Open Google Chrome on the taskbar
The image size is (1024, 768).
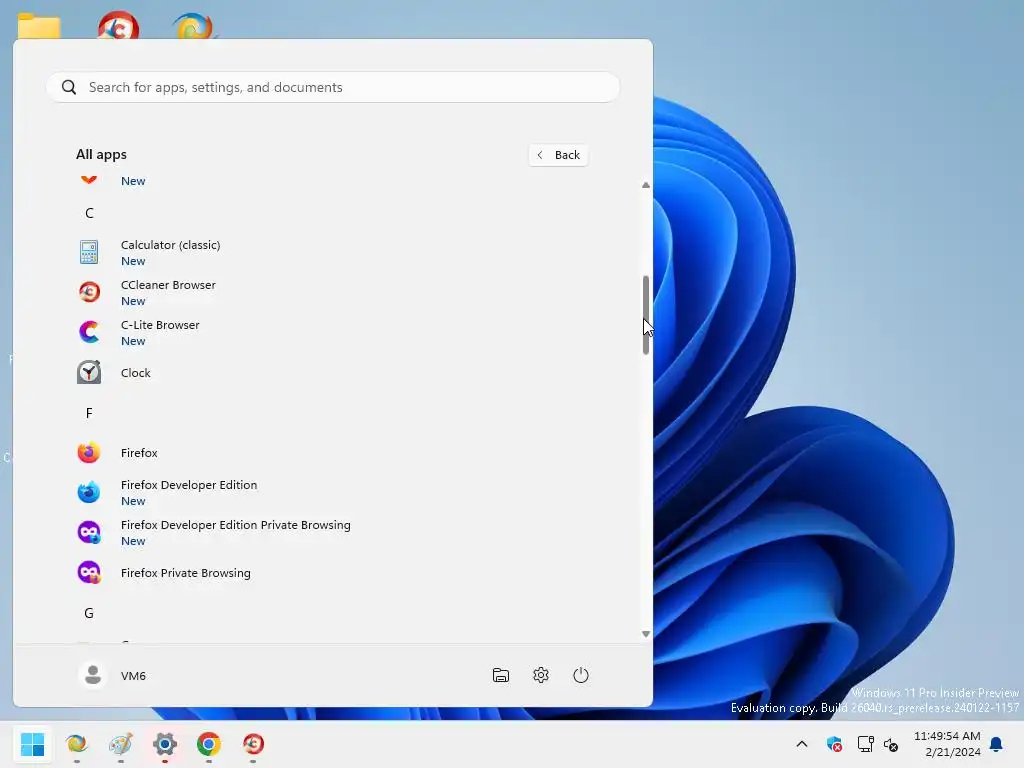pyautogui.click(x=208, y=744)
